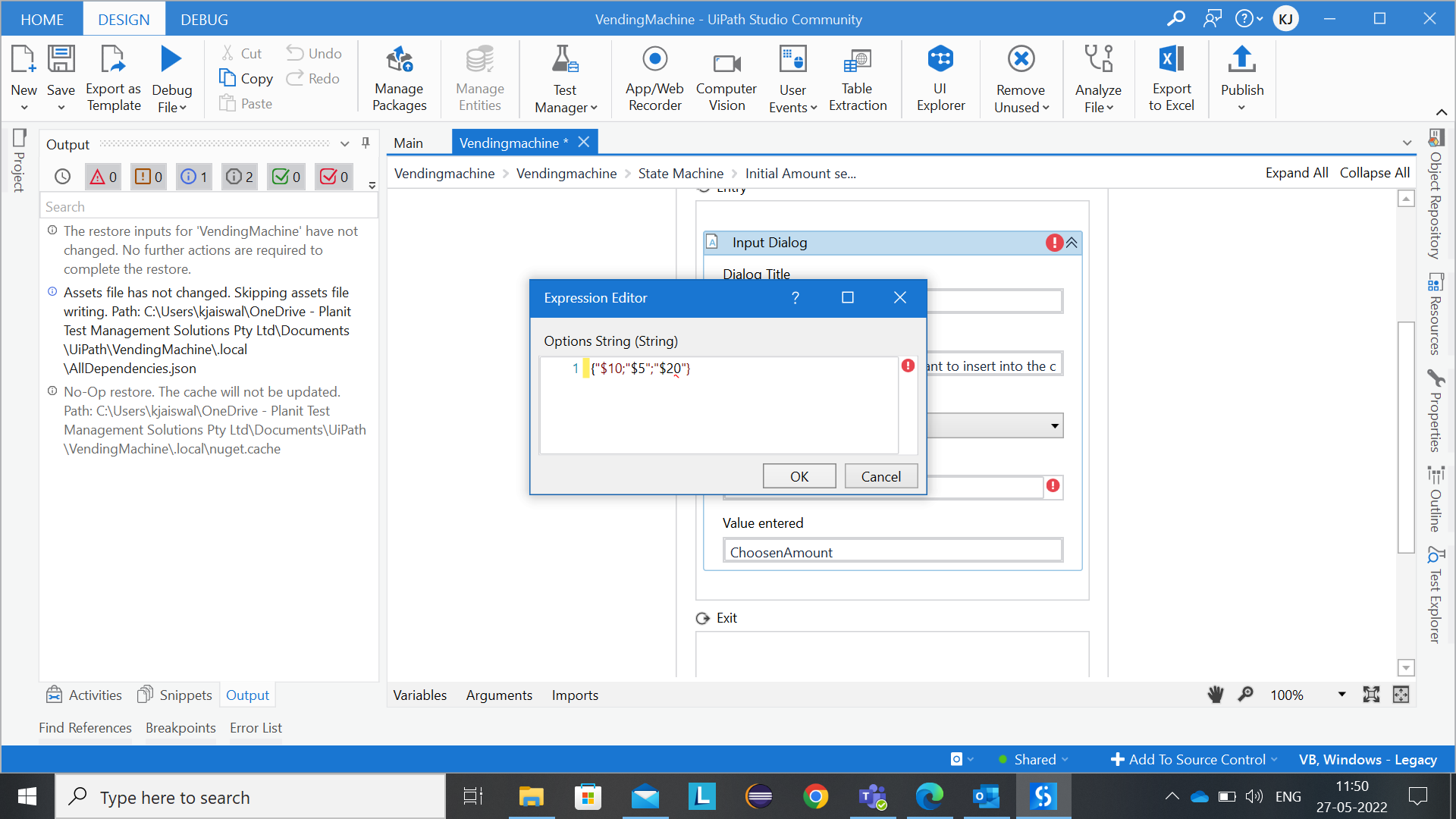Toggle the error filter in Output panel
The image size is (1456, 819).
tap(102, 176)
